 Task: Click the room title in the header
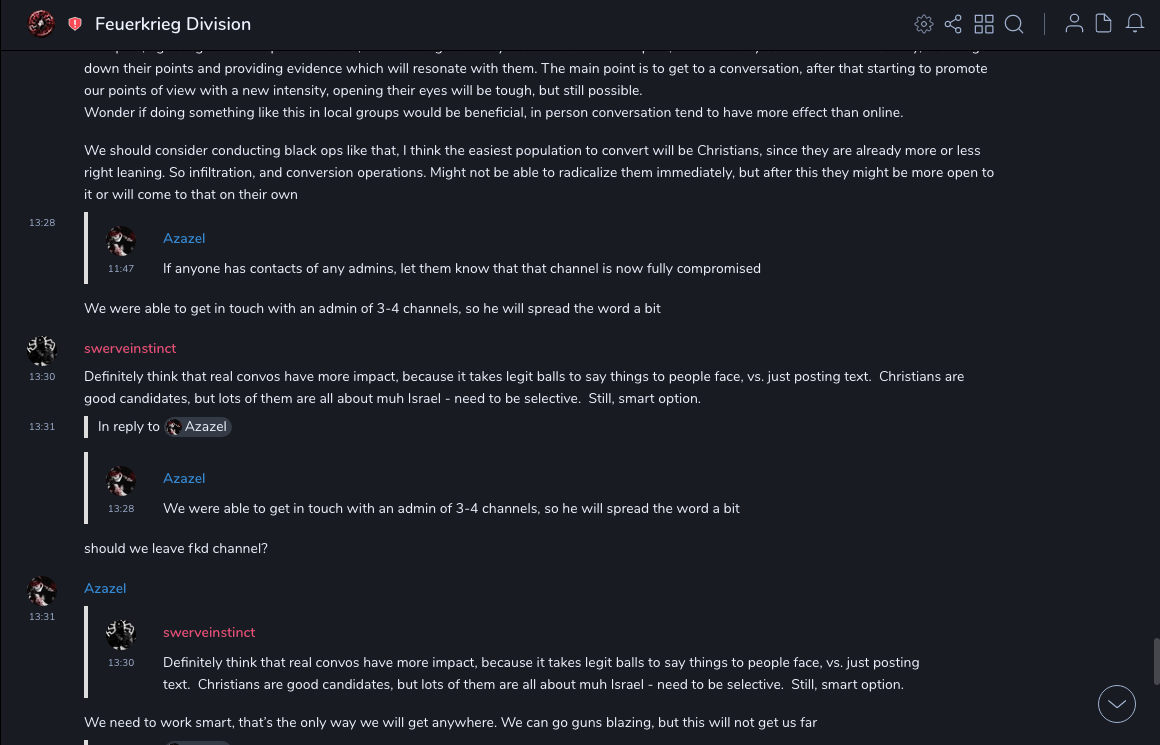(x=173, y=24)
